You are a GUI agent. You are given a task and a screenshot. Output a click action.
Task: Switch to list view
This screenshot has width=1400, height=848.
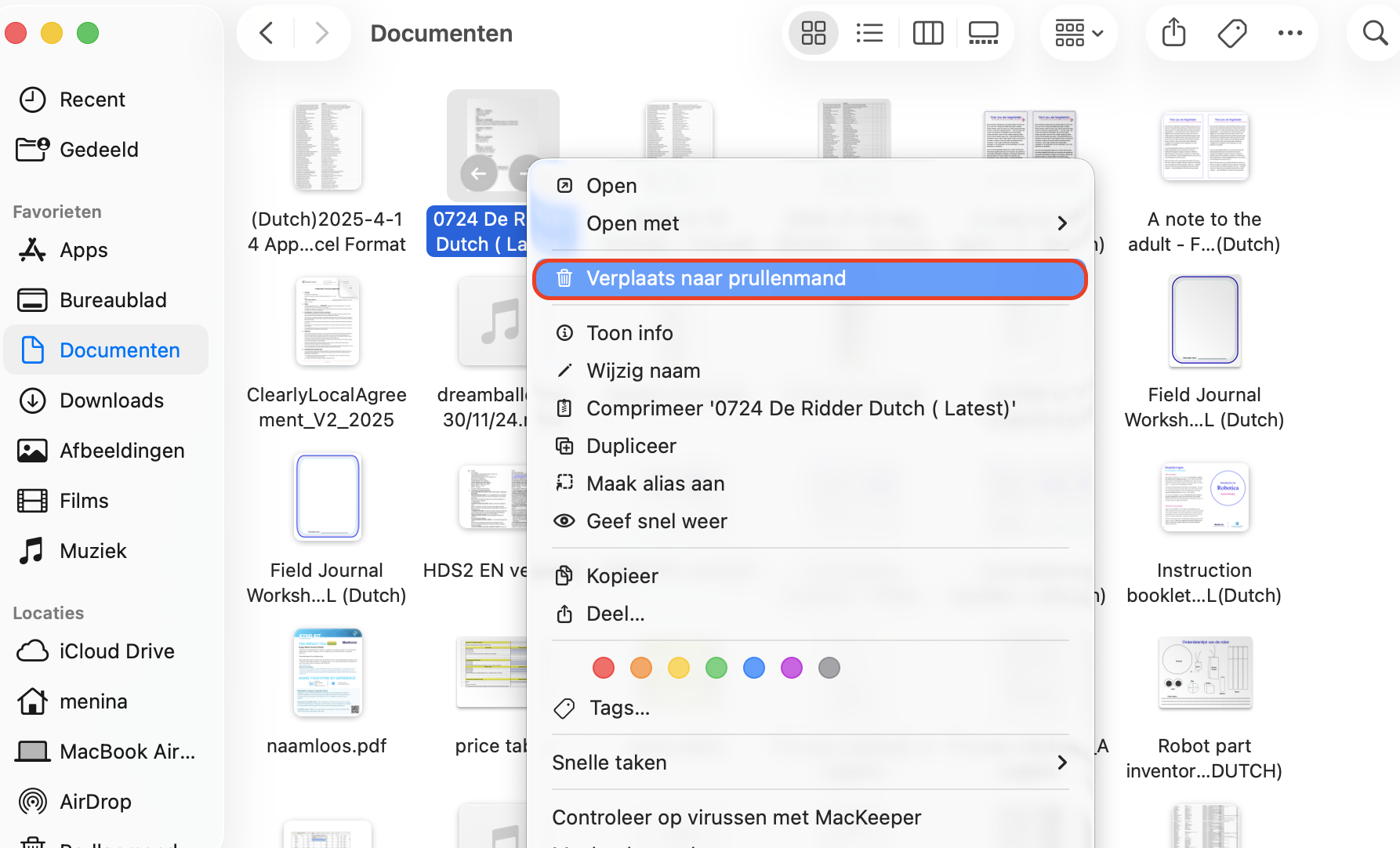(x=870, y=33)
